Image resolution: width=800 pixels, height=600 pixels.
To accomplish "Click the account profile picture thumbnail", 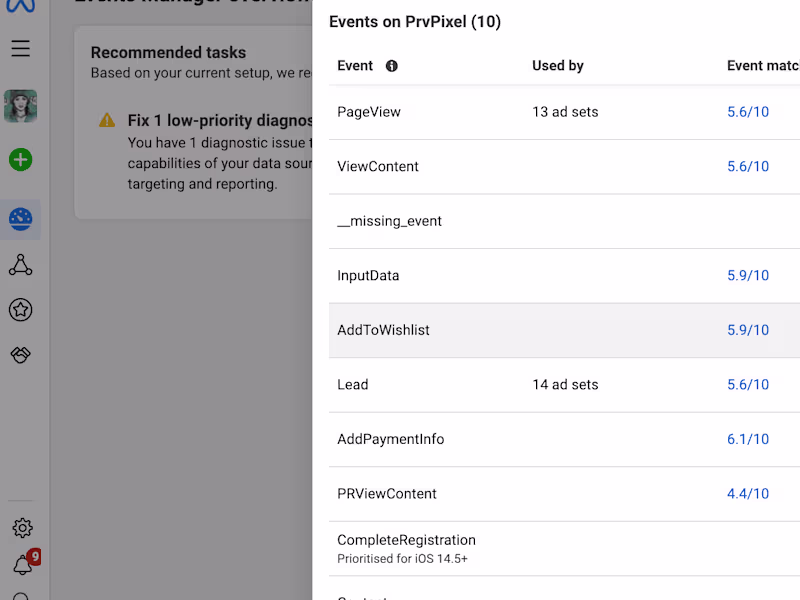I will (x=20, y=106).
